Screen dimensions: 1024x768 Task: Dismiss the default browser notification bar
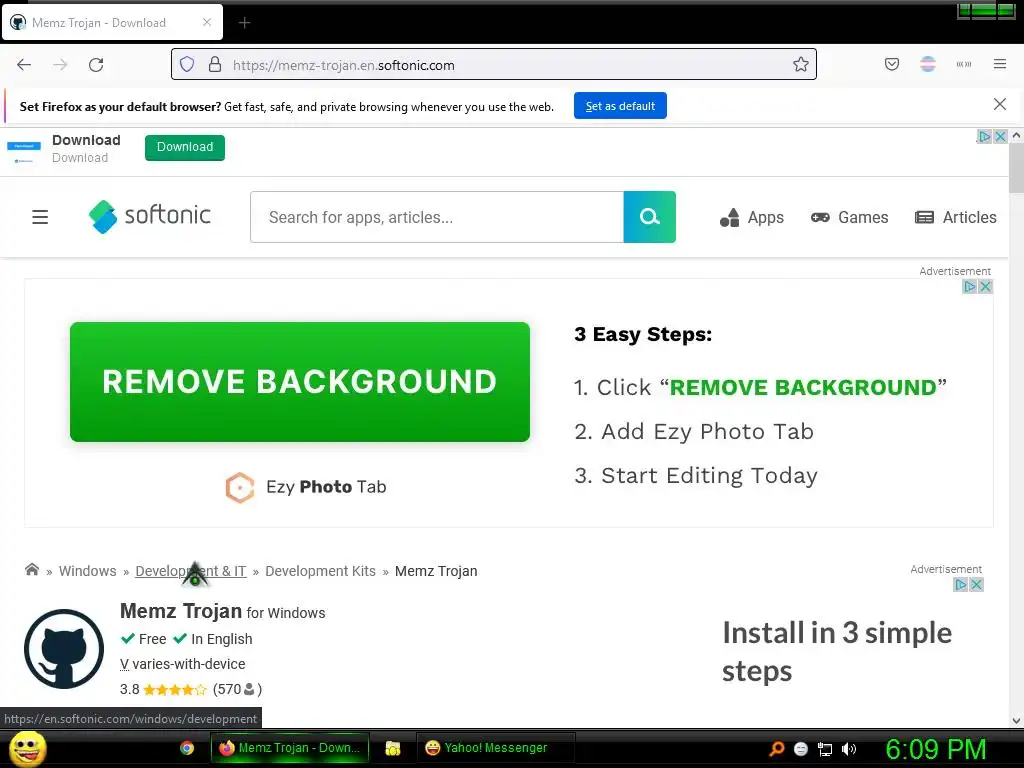(999, 104)
